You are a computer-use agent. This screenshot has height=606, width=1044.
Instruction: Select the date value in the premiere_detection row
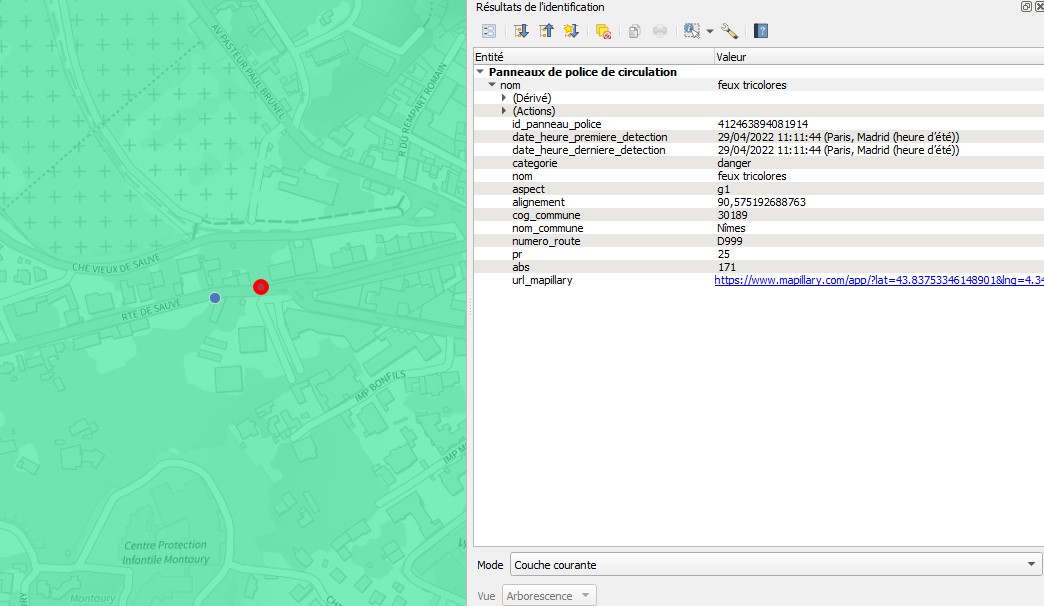coord(838,137)
